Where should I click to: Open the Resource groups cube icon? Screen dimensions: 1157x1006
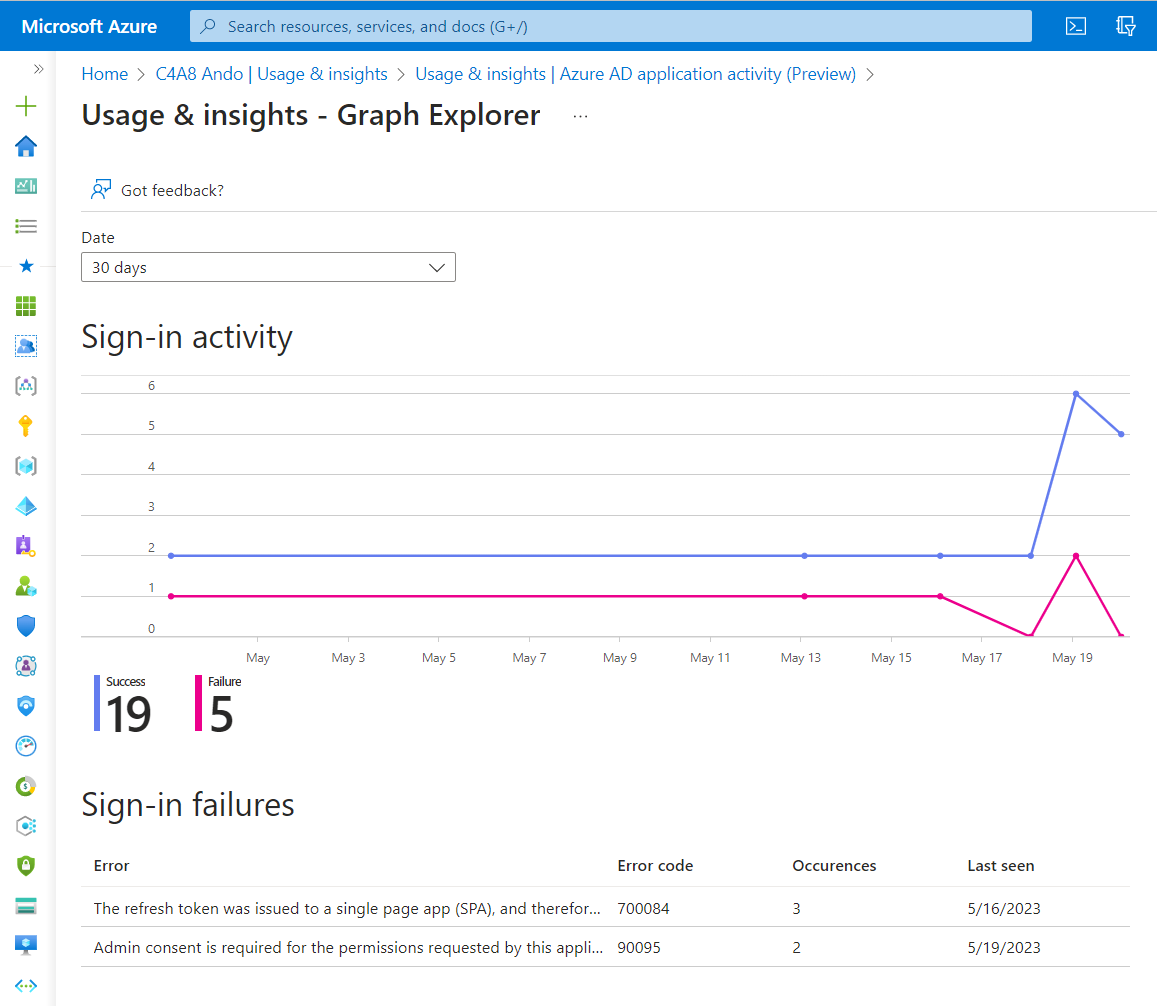tap(26, 466)
